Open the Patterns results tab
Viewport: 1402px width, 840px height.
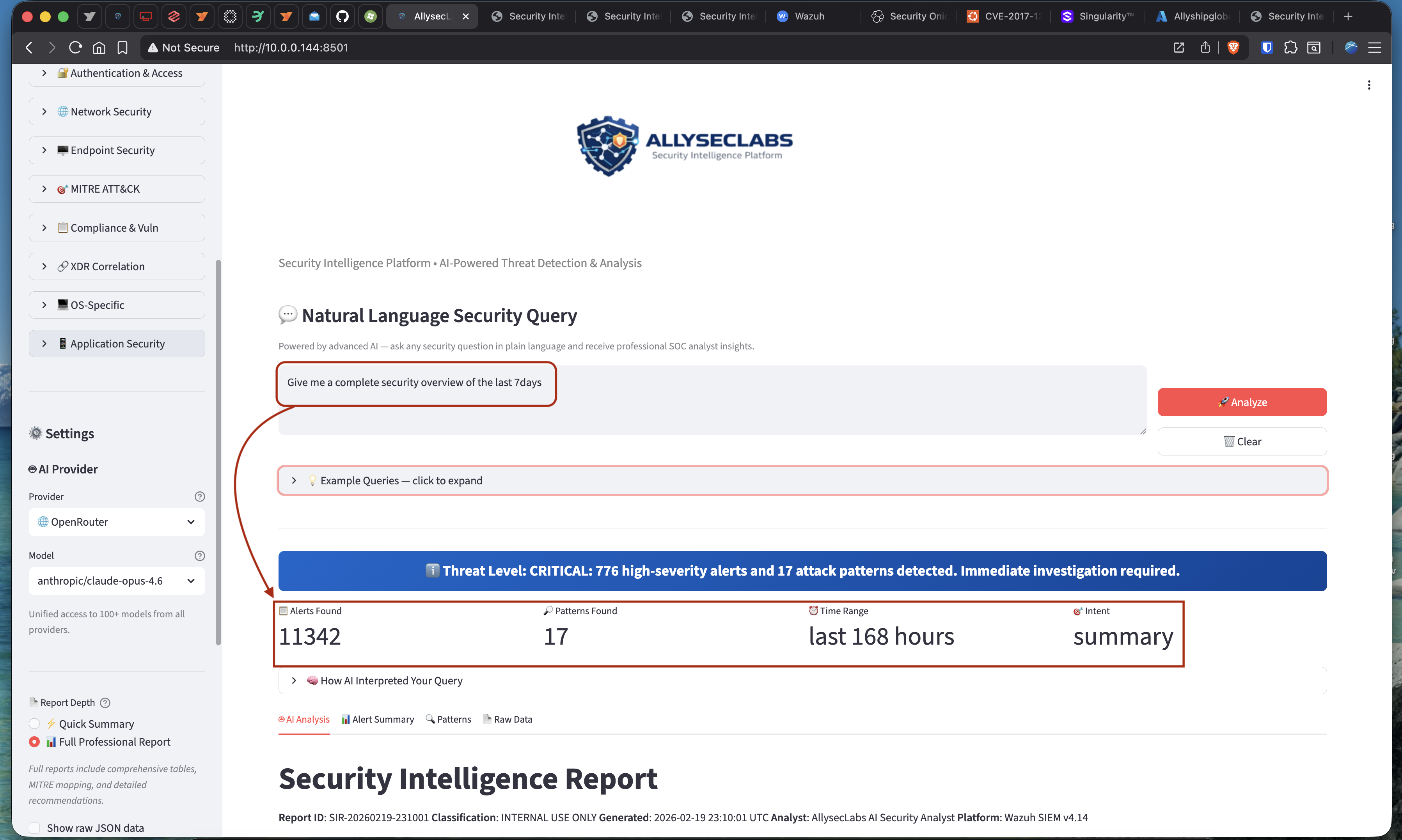pyautogui.click(x=449, y=719)
